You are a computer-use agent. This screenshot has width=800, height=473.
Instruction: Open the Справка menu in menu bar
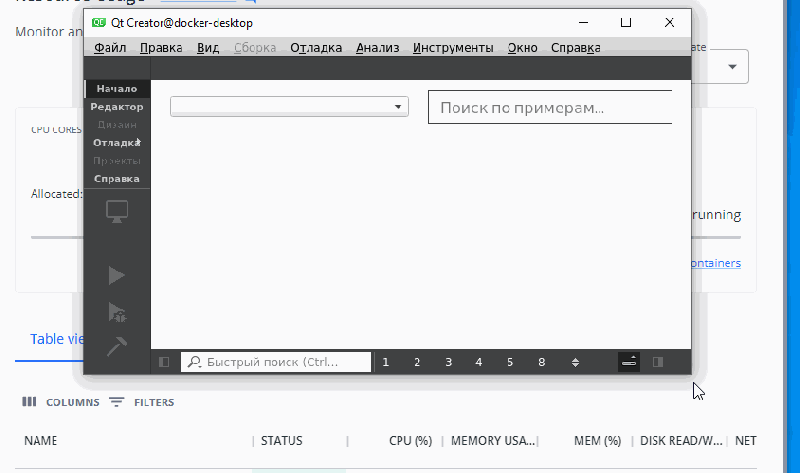point(576,48)
